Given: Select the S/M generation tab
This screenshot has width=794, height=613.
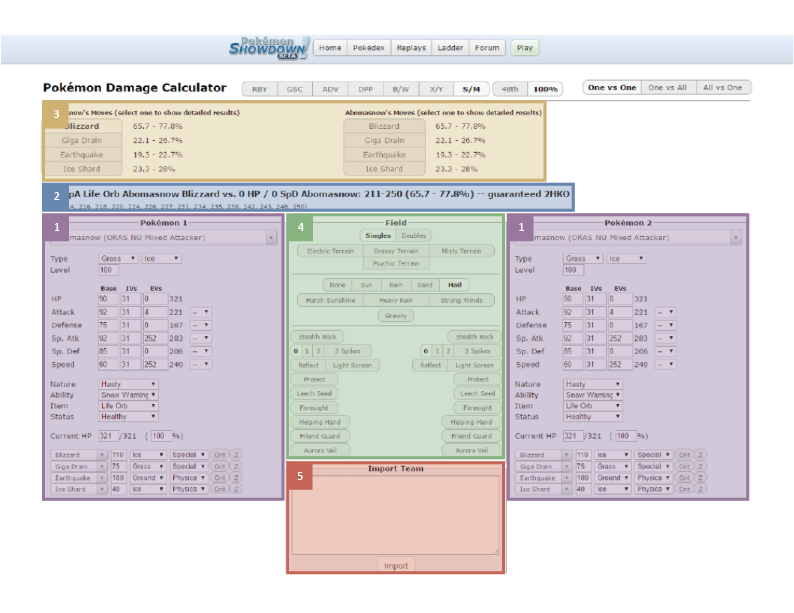Looking at the screenshot, I should click(471, 89).
